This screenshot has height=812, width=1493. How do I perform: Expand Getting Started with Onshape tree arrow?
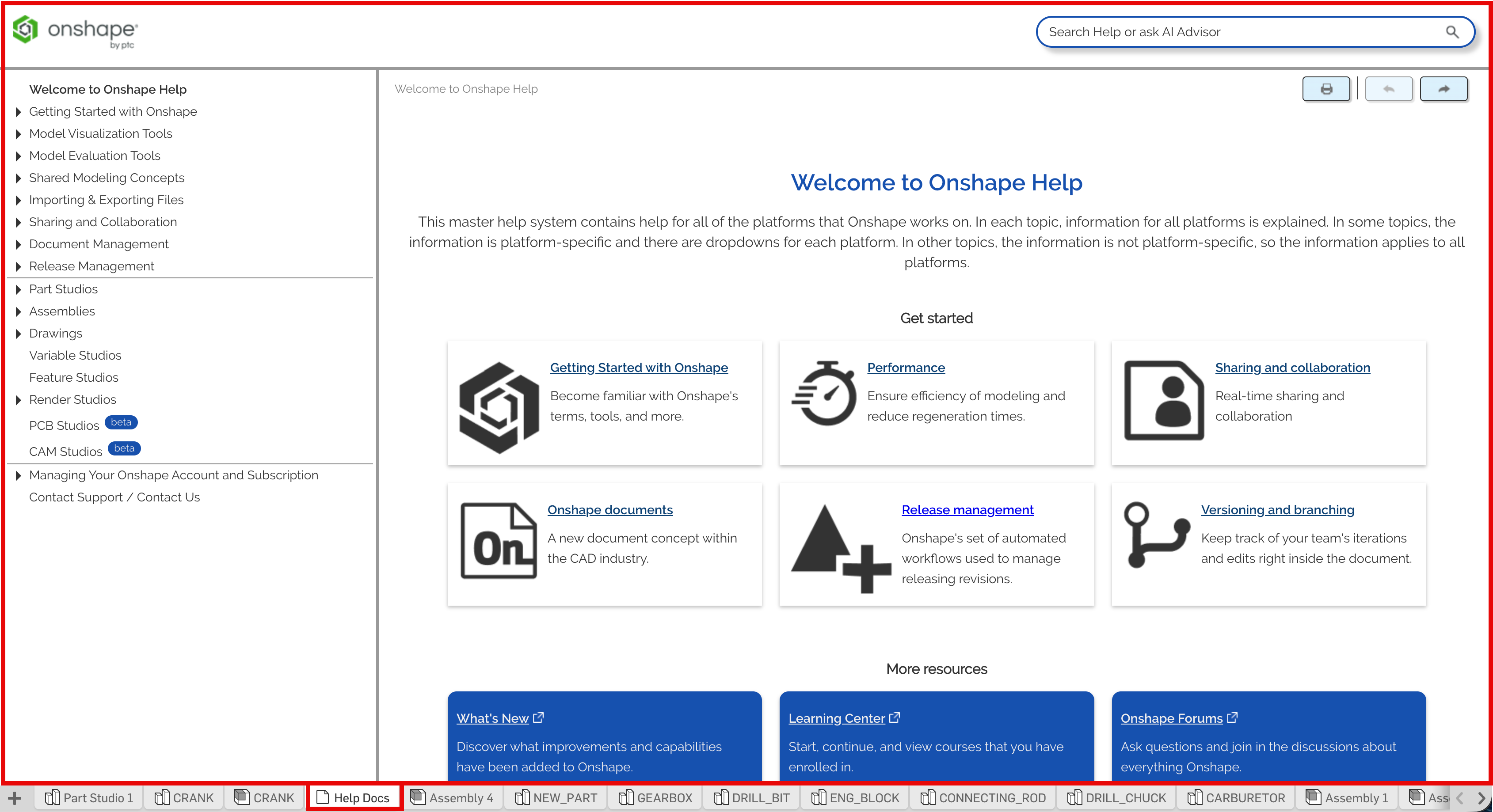(x=18, y=112)
